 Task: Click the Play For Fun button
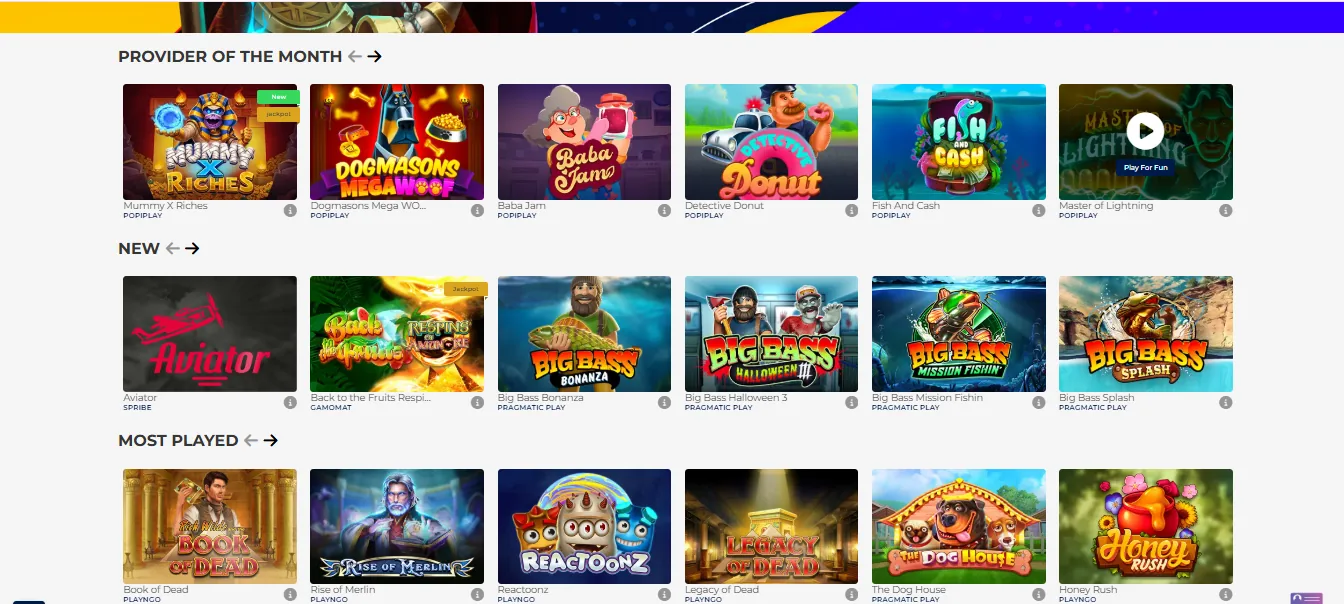1145,167
